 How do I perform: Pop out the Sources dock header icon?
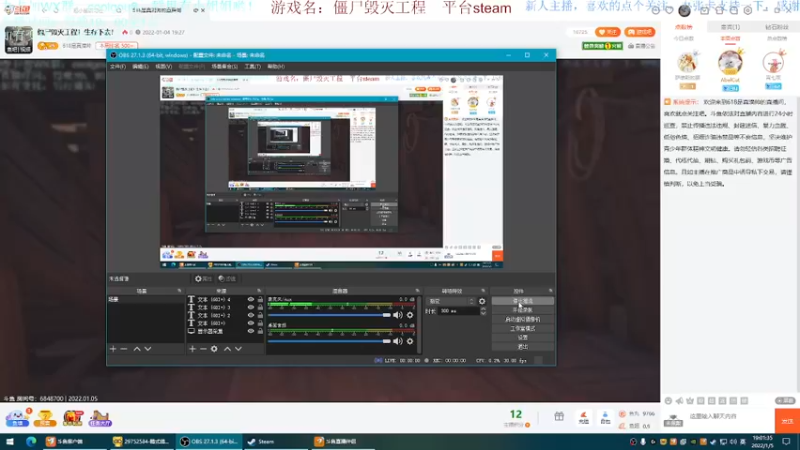[x=259, y=291]
